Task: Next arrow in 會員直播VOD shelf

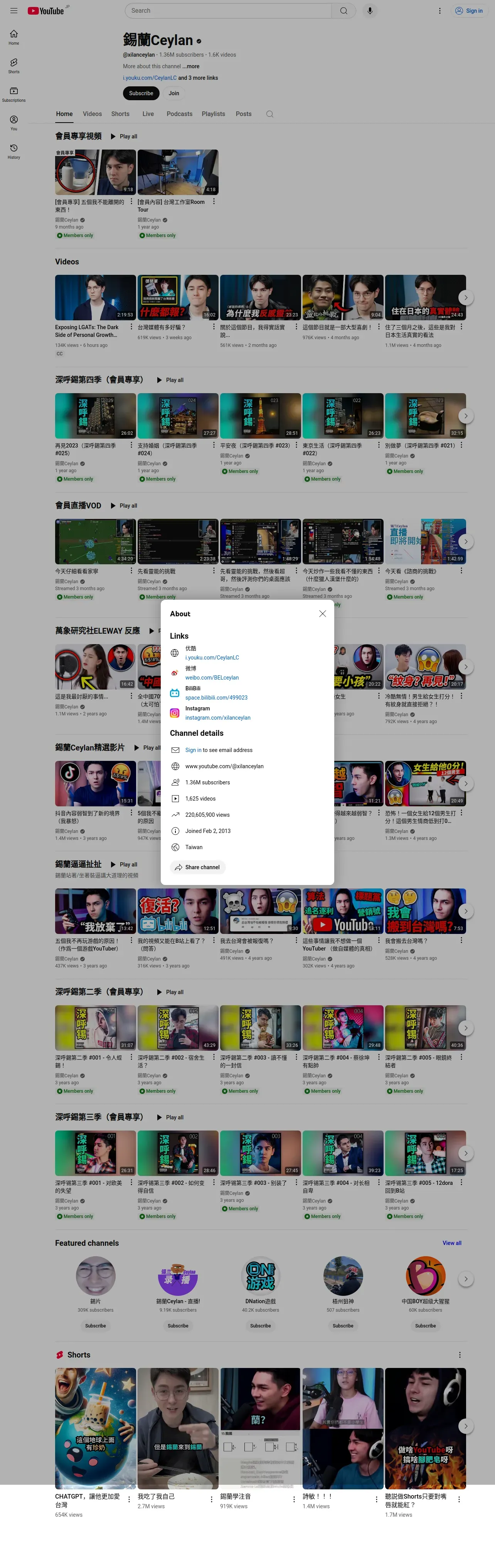Action: (x=466, y=541)
